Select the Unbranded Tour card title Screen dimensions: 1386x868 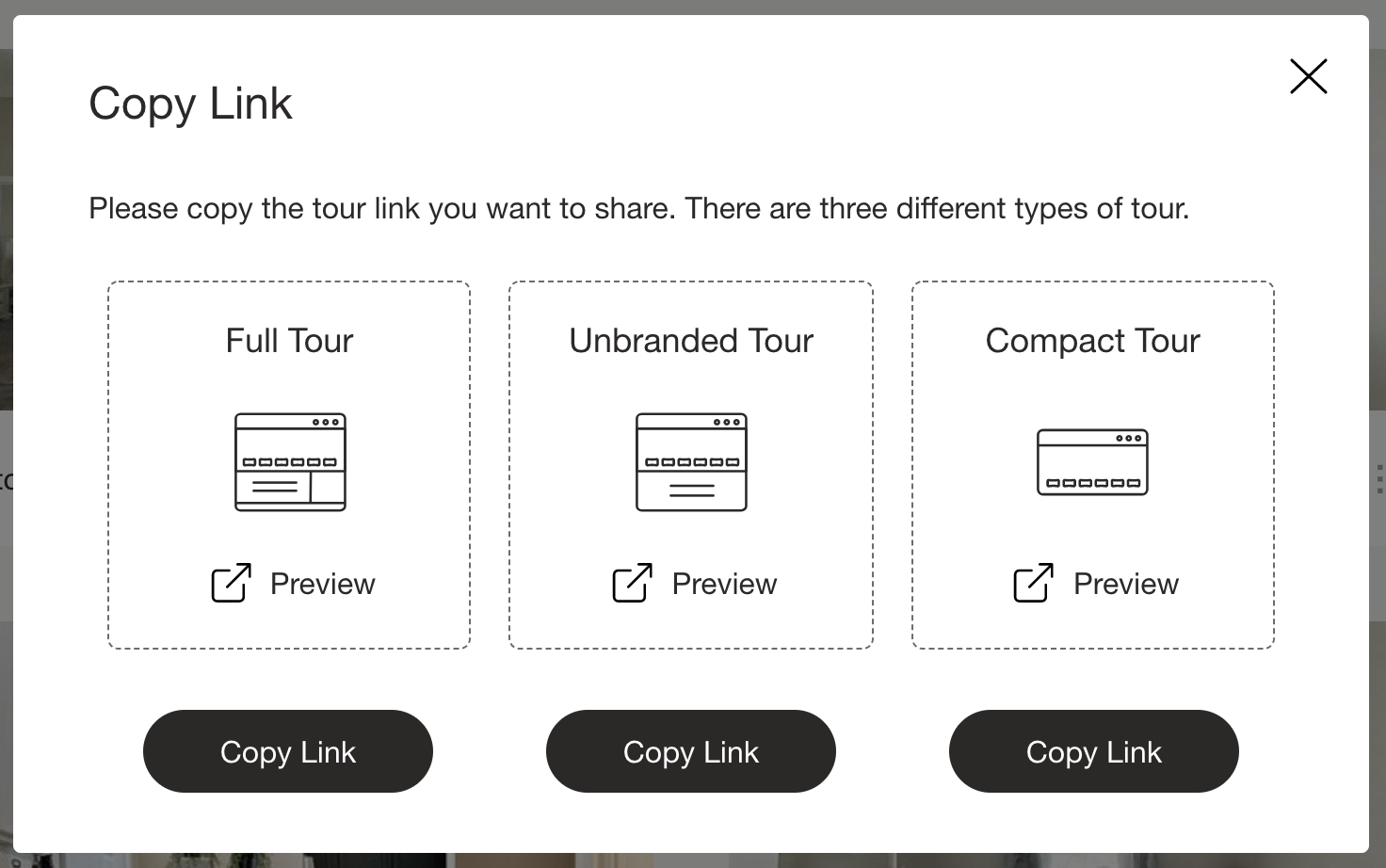click(691, 341)
